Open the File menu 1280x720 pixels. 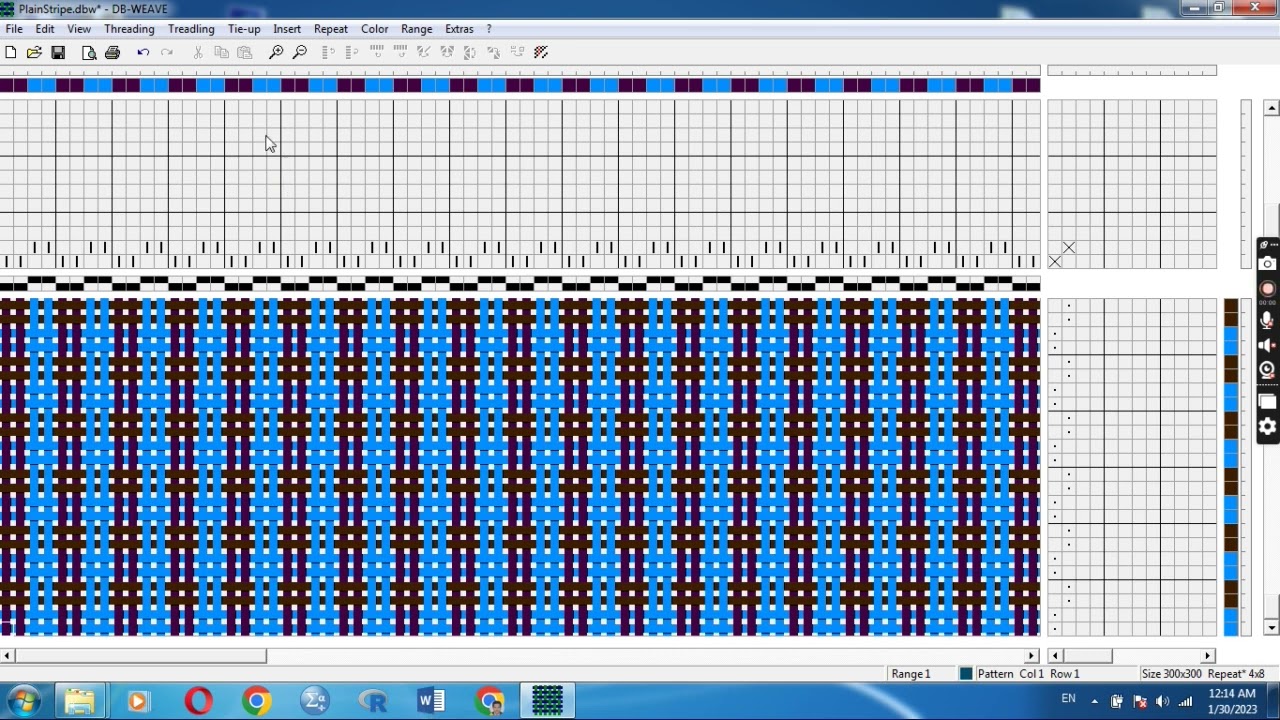tap(14, 29)
